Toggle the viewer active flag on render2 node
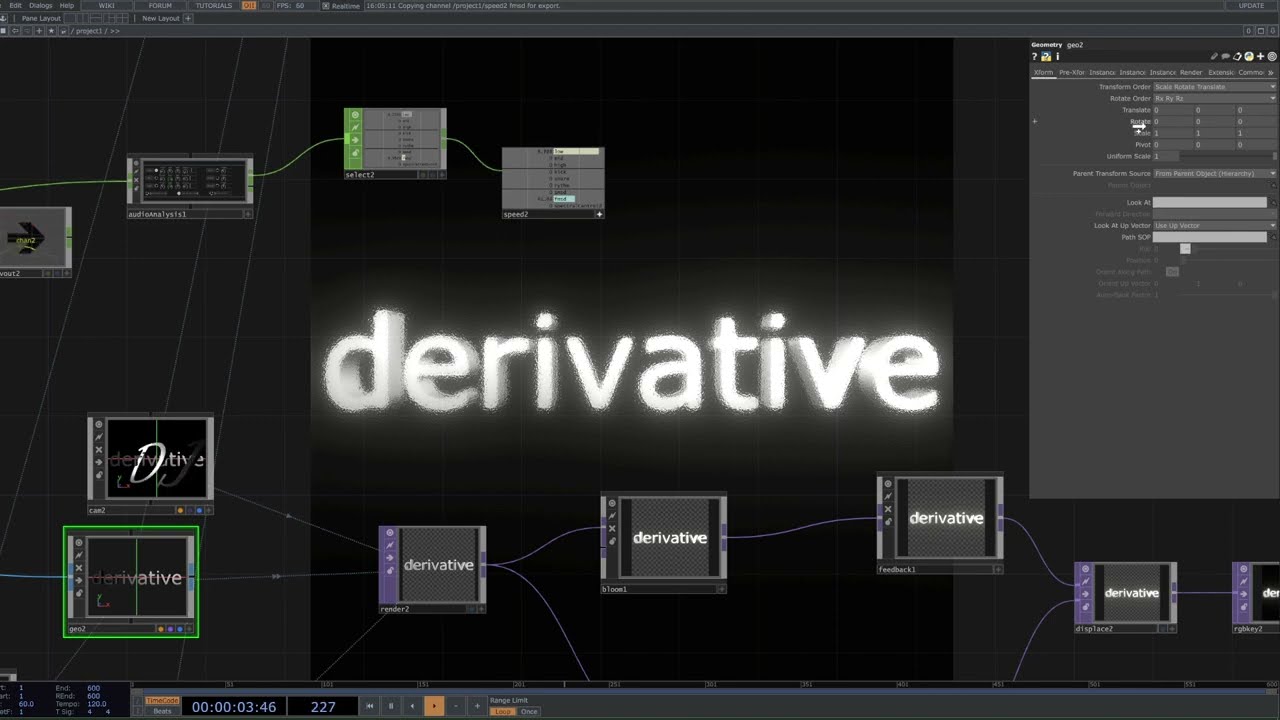This screenshot has width=1280, height=720. click(x=481, y=609)
